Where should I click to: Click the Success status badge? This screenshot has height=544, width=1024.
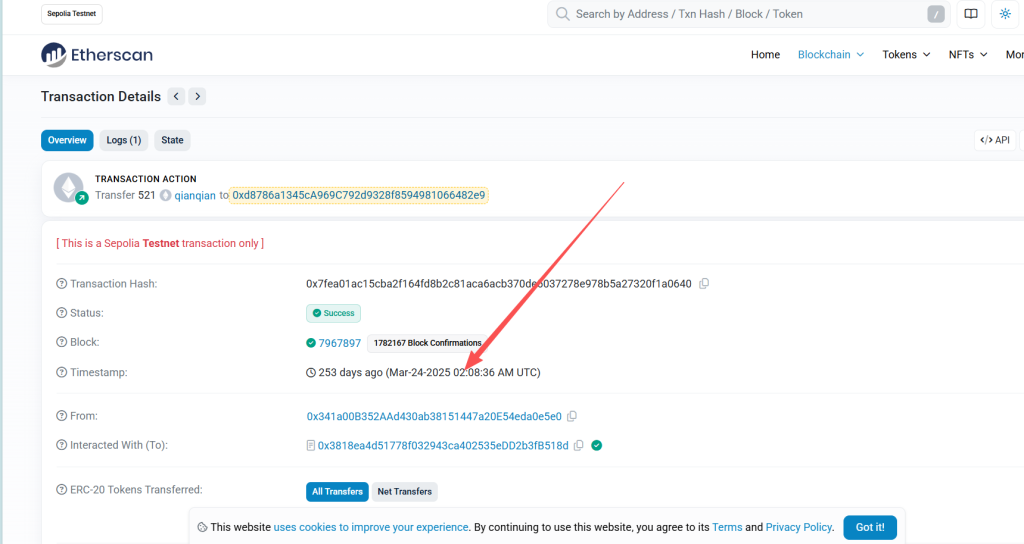pos(333,313)
